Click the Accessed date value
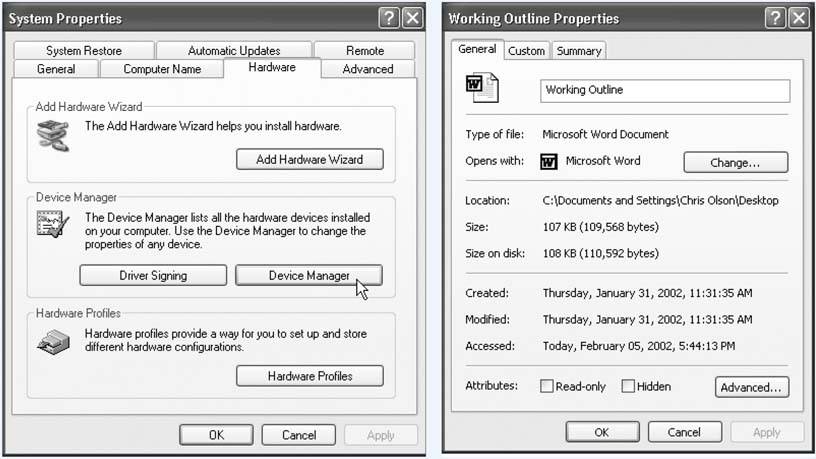 639,346
